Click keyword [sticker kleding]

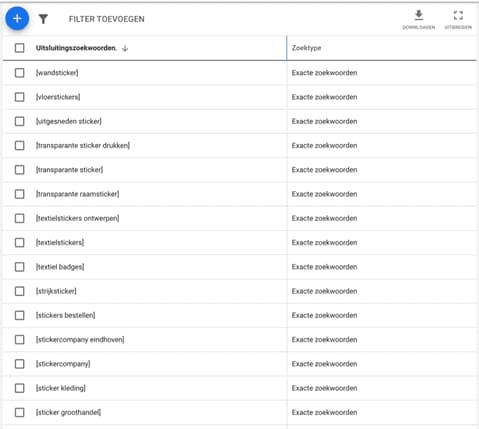(61, 388)
